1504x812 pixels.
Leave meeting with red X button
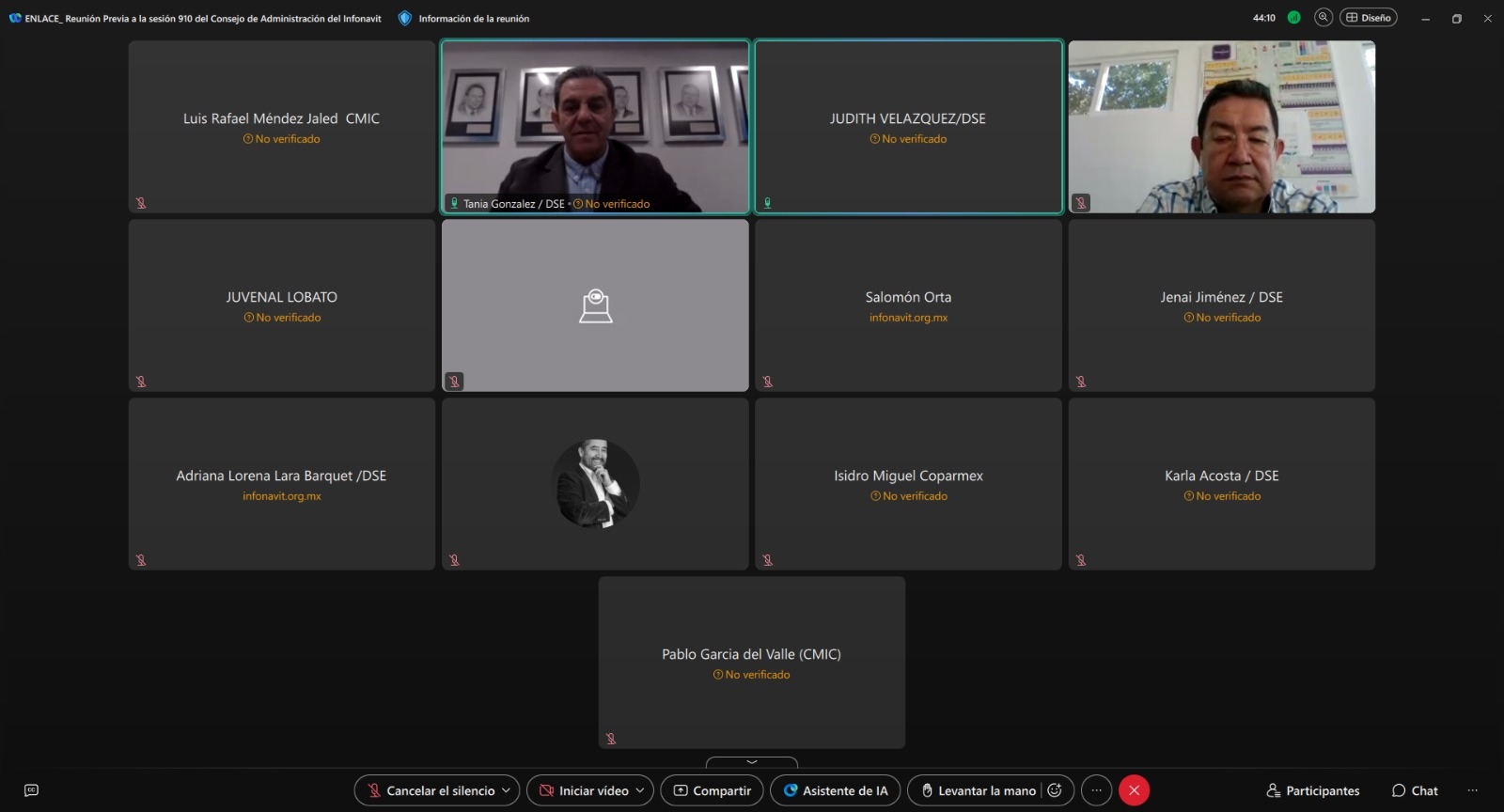click(x=1135, y=790)
